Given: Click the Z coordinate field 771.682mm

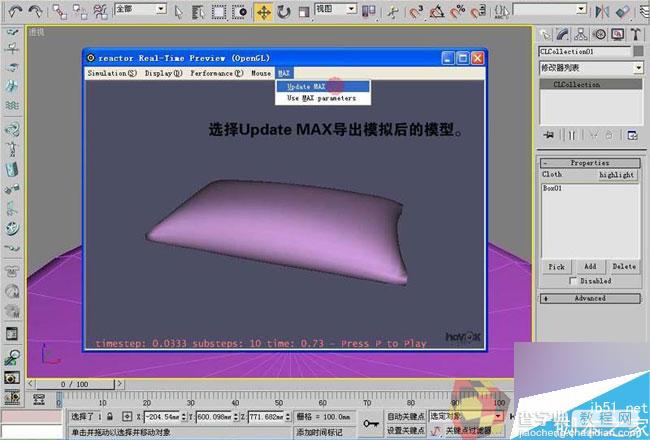Looking at the screenshot, I should (267, 416).
